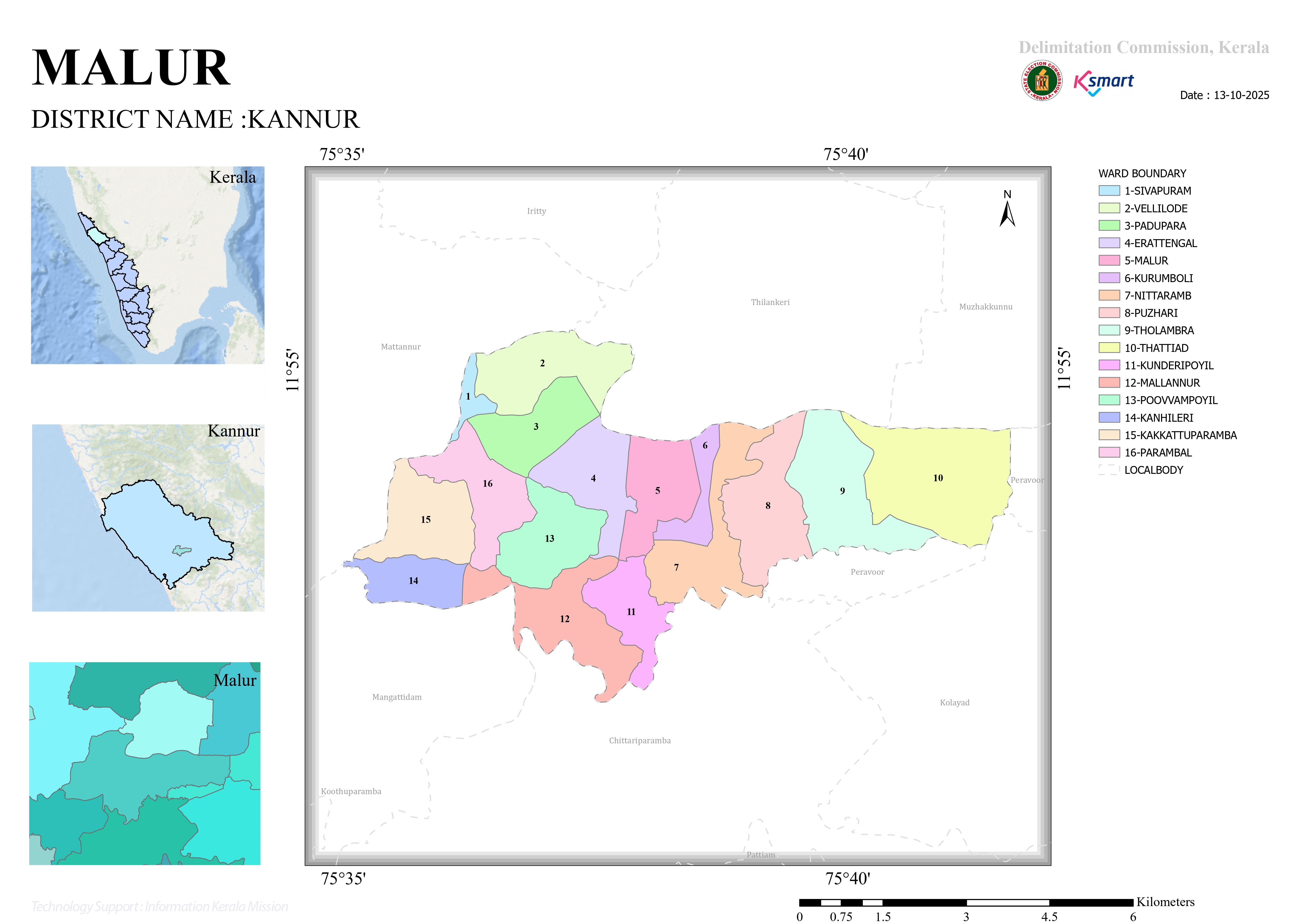Screen dimensions: 1307x924
Task: Open the Kerala inset map thumbnail
Action: (148, 265)
